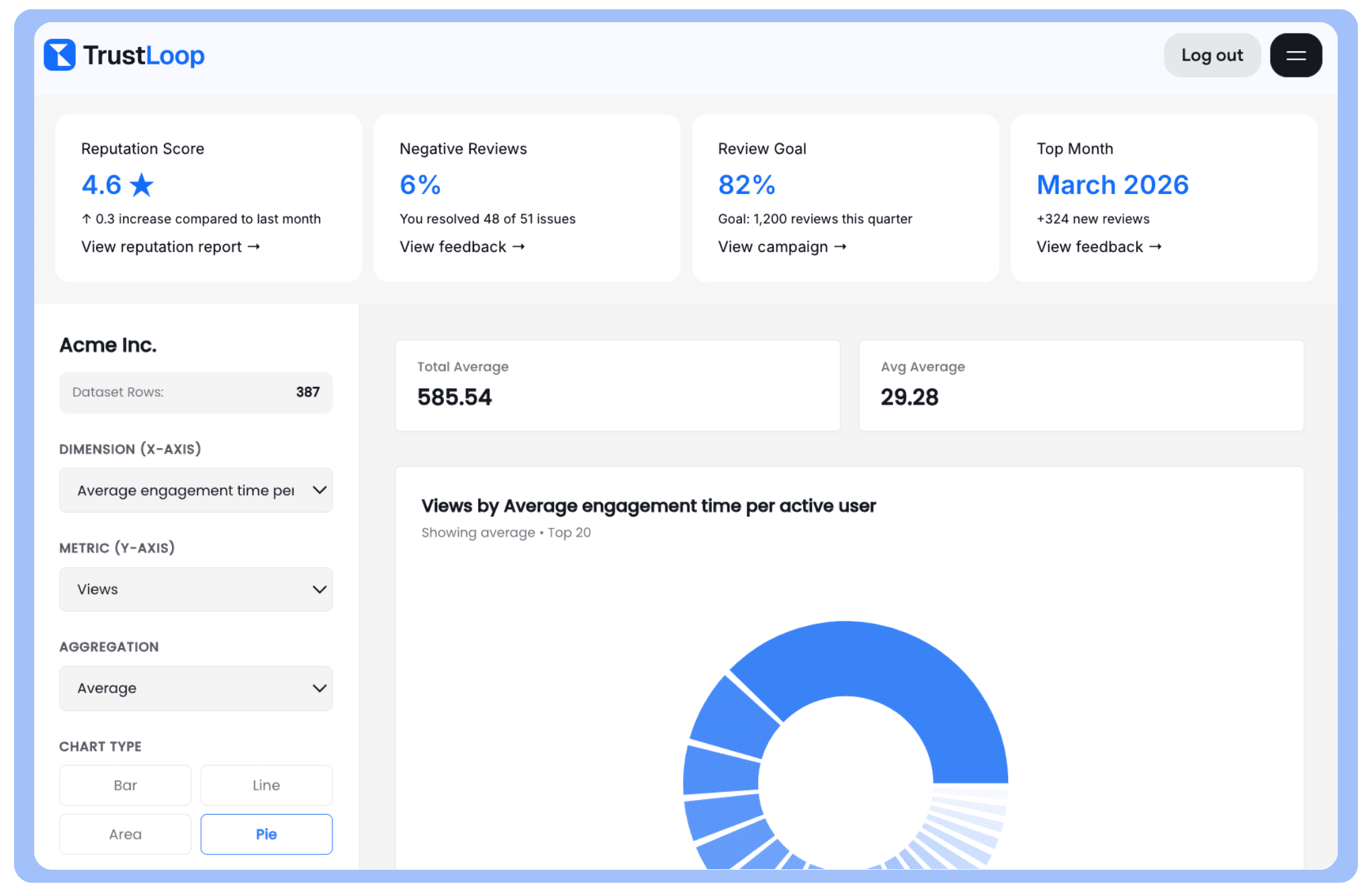The width and height of the screenshot is (1372, 892).
Task: Click the Log out button
Action: (x=1211, y=54)
